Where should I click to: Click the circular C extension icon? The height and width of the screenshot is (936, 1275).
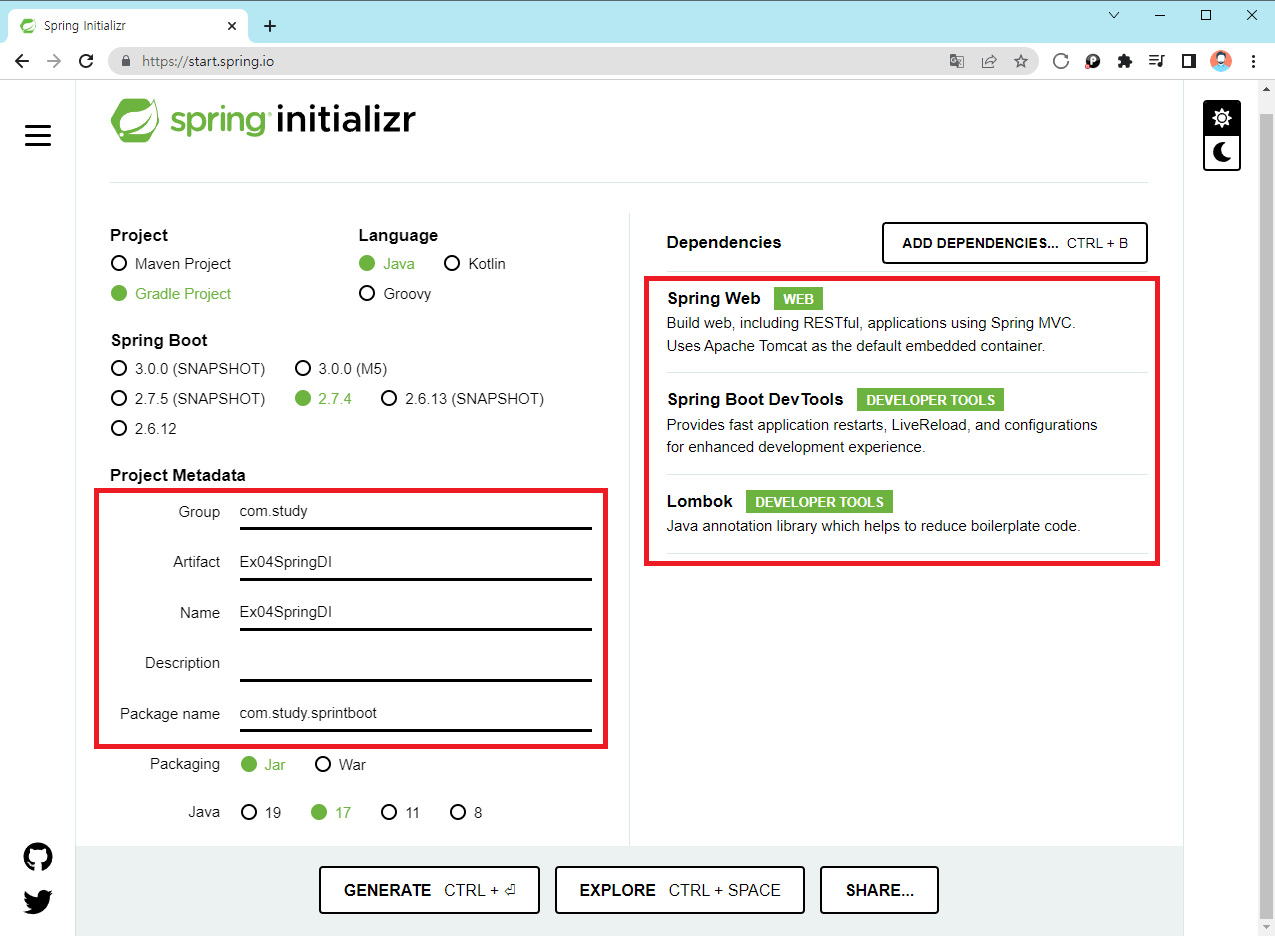pos(1061,61)
